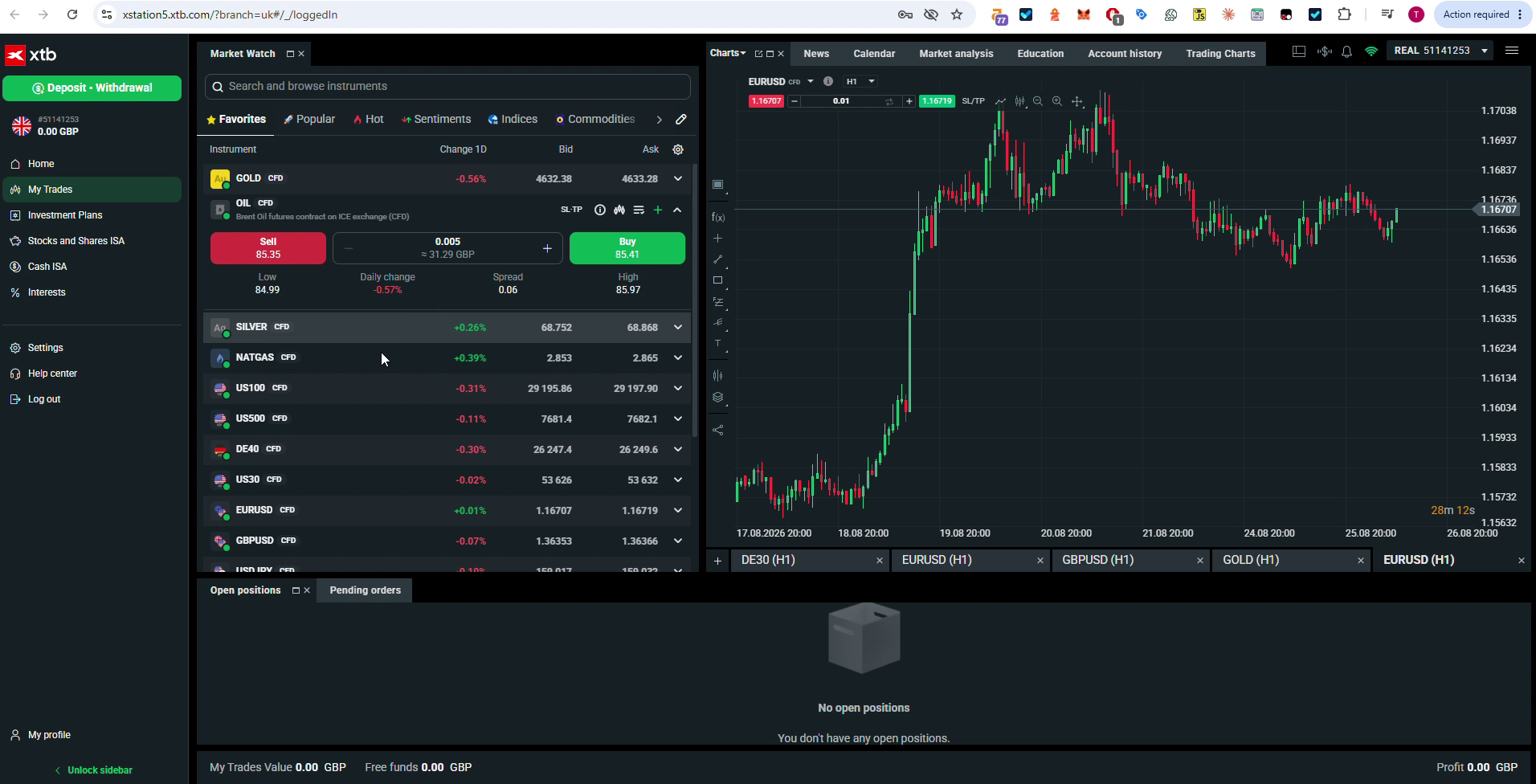
Task: Select the trend line drawing tool
Action: tap(718, 259)
